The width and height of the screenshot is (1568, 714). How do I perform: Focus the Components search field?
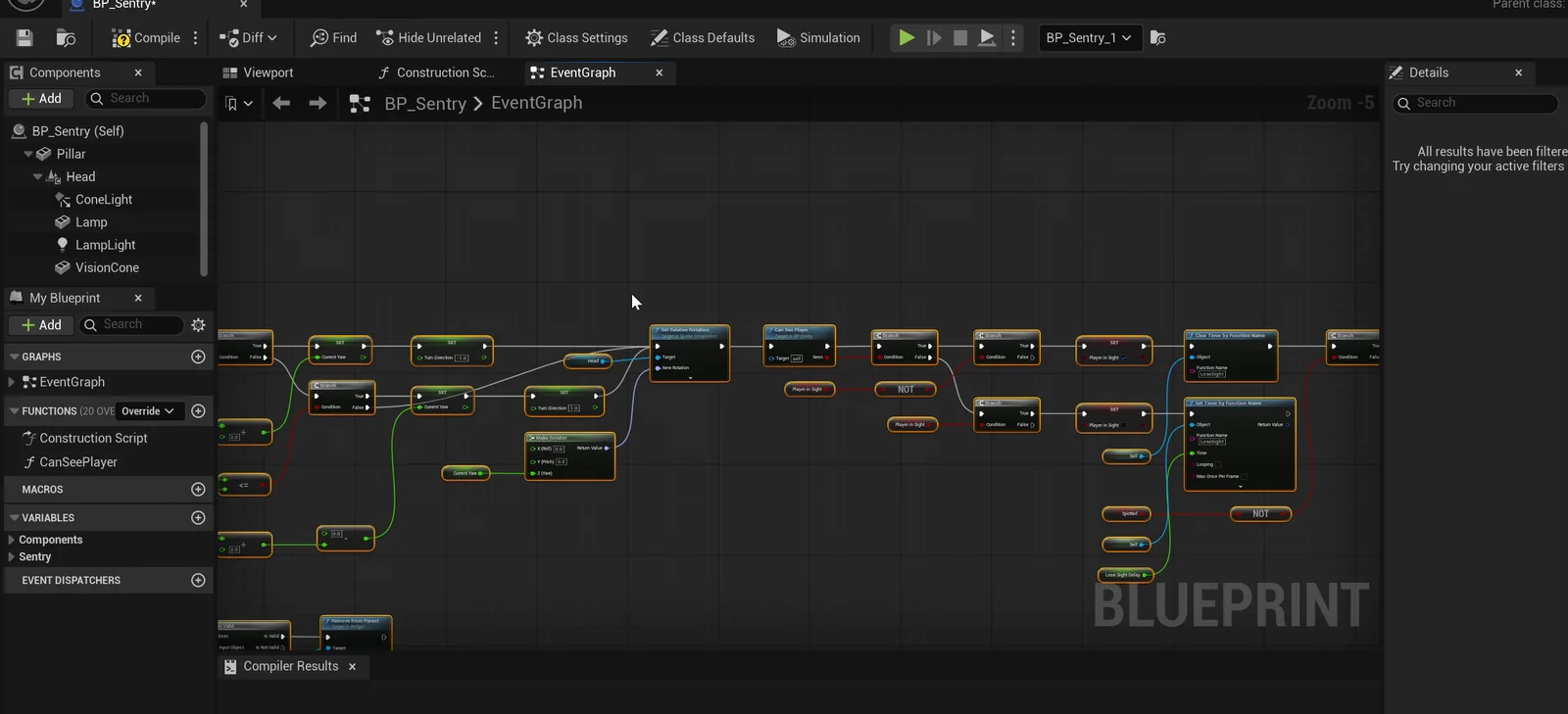point(145,99)
